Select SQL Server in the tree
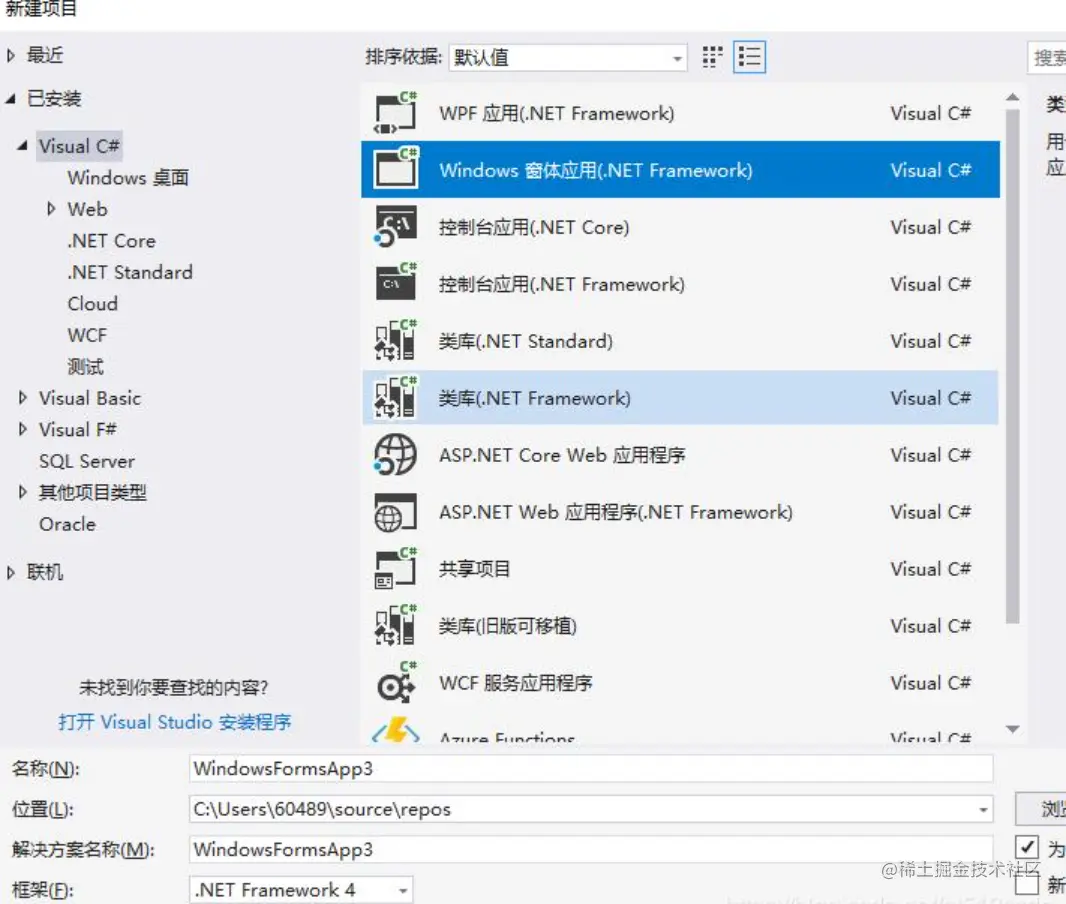The width and height of the screenshot is (1066, 904). (87, 461)
